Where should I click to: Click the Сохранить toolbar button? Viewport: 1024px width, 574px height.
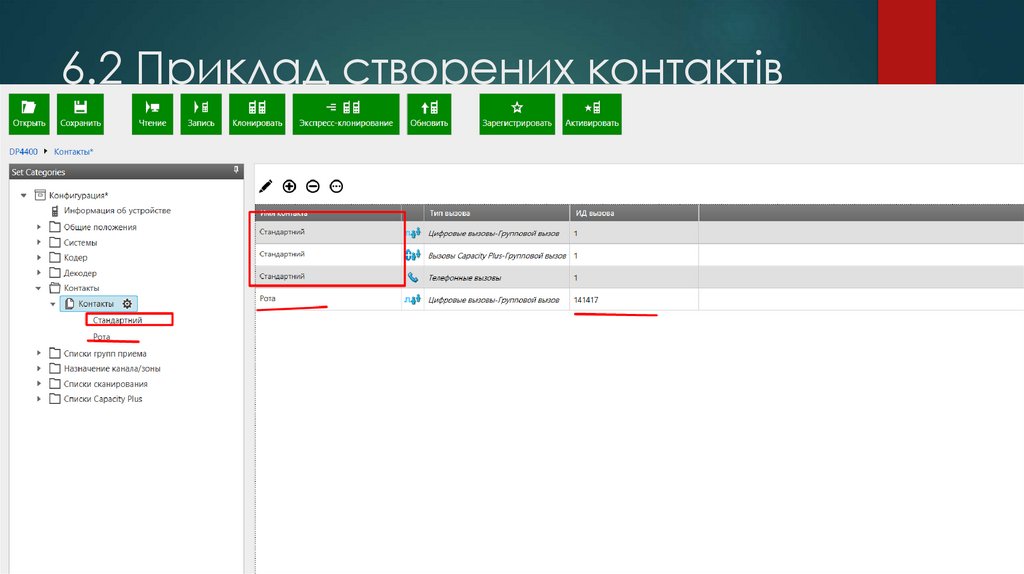click(80, 114)
